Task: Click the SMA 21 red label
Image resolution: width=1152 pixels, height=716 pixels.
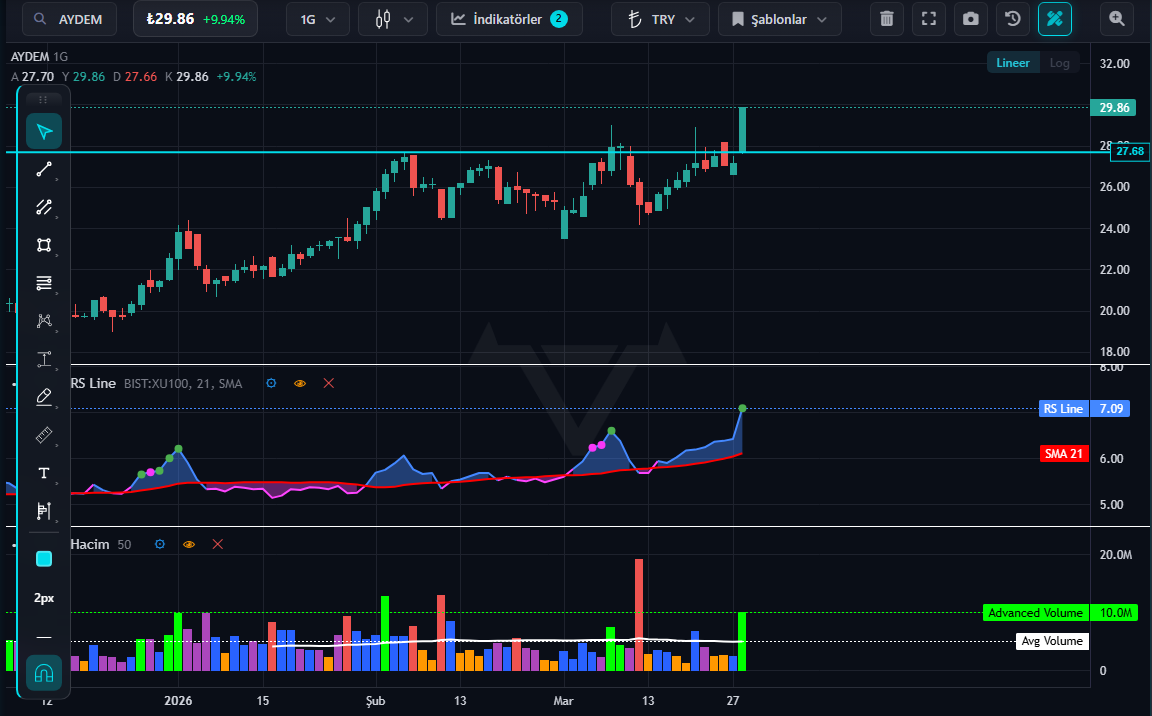Action: [1064, 454]
